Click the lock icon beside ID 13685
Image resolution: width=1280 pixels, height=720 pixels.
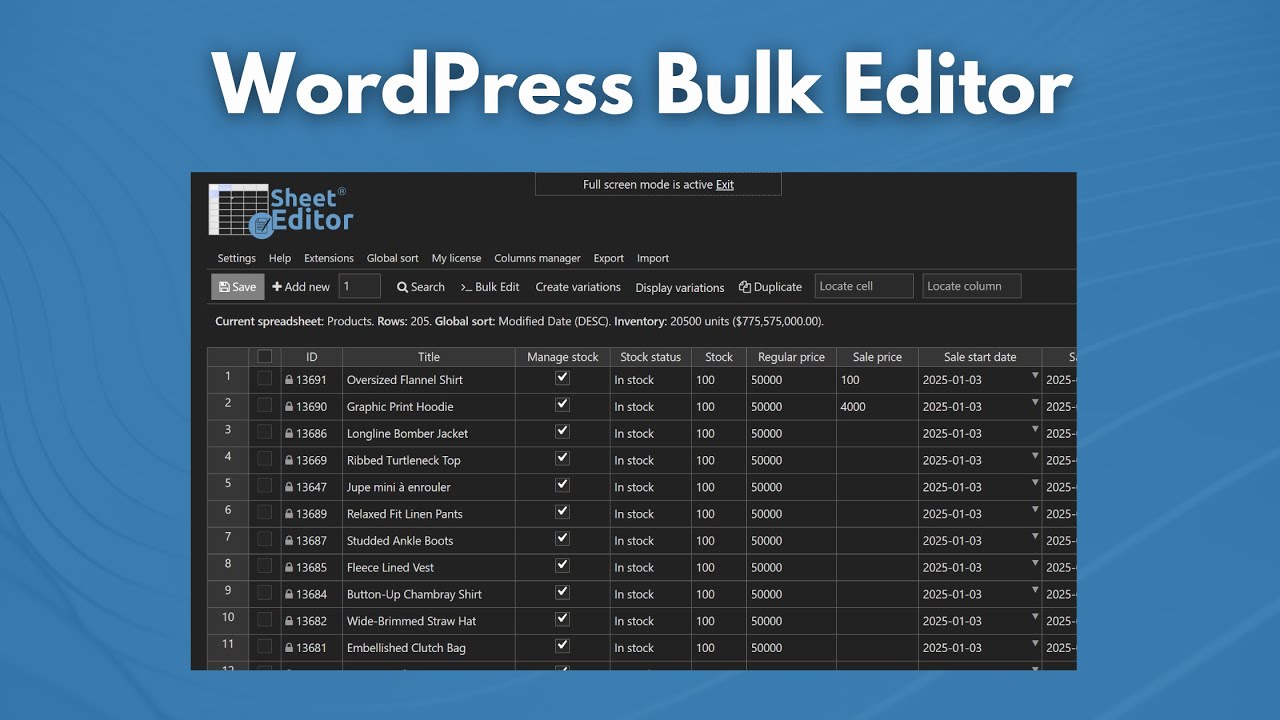[x=289, y=568]
